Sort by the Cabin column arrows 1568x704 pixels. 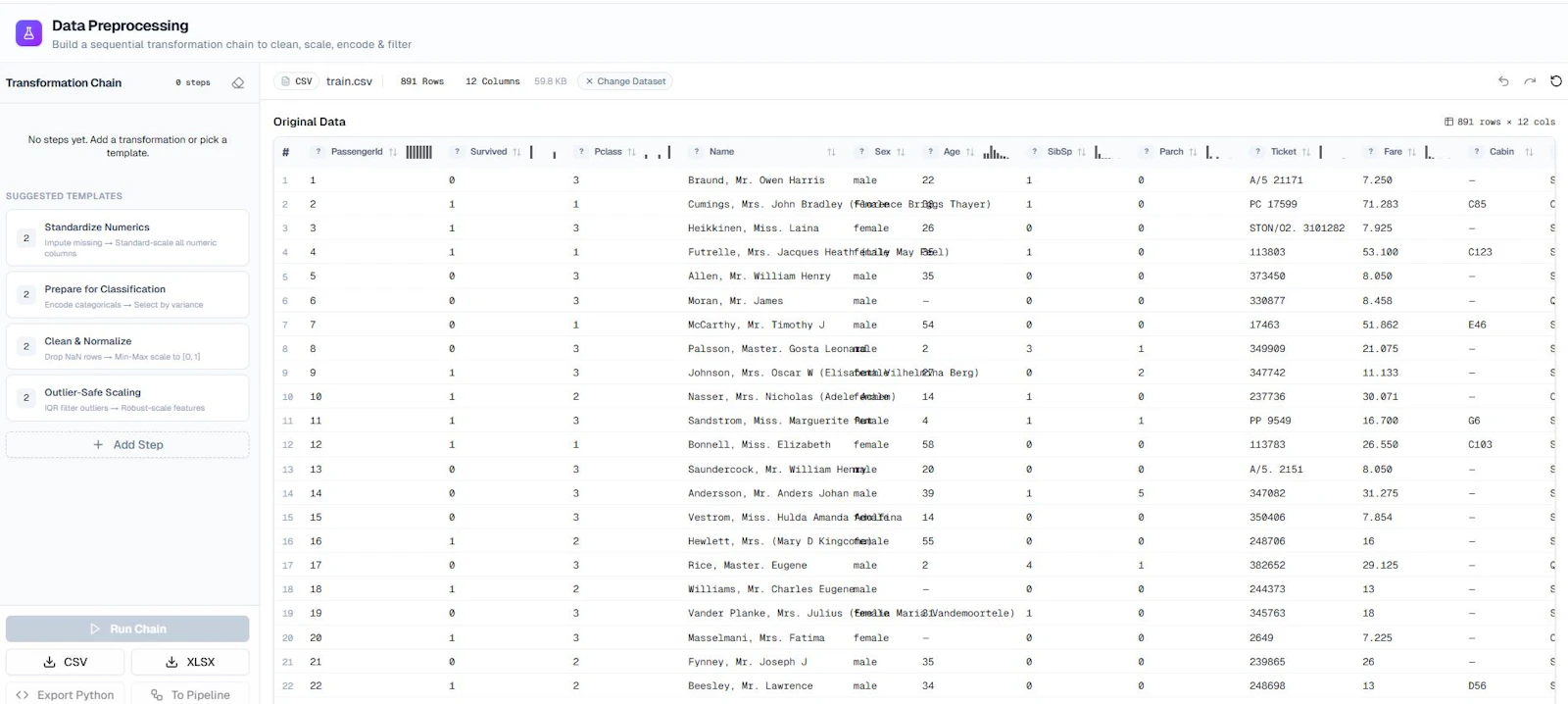point(1529,152)
